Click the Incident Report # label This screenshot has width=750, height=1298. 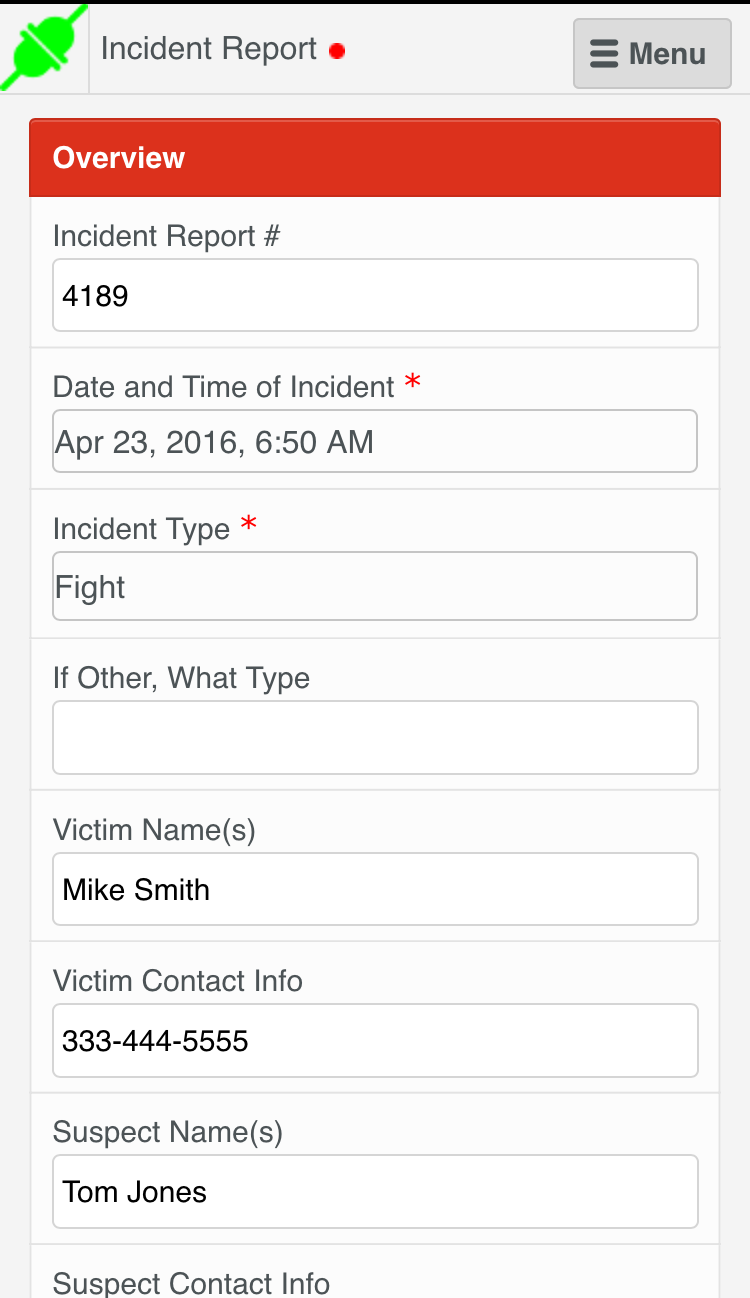coord(166,236)
